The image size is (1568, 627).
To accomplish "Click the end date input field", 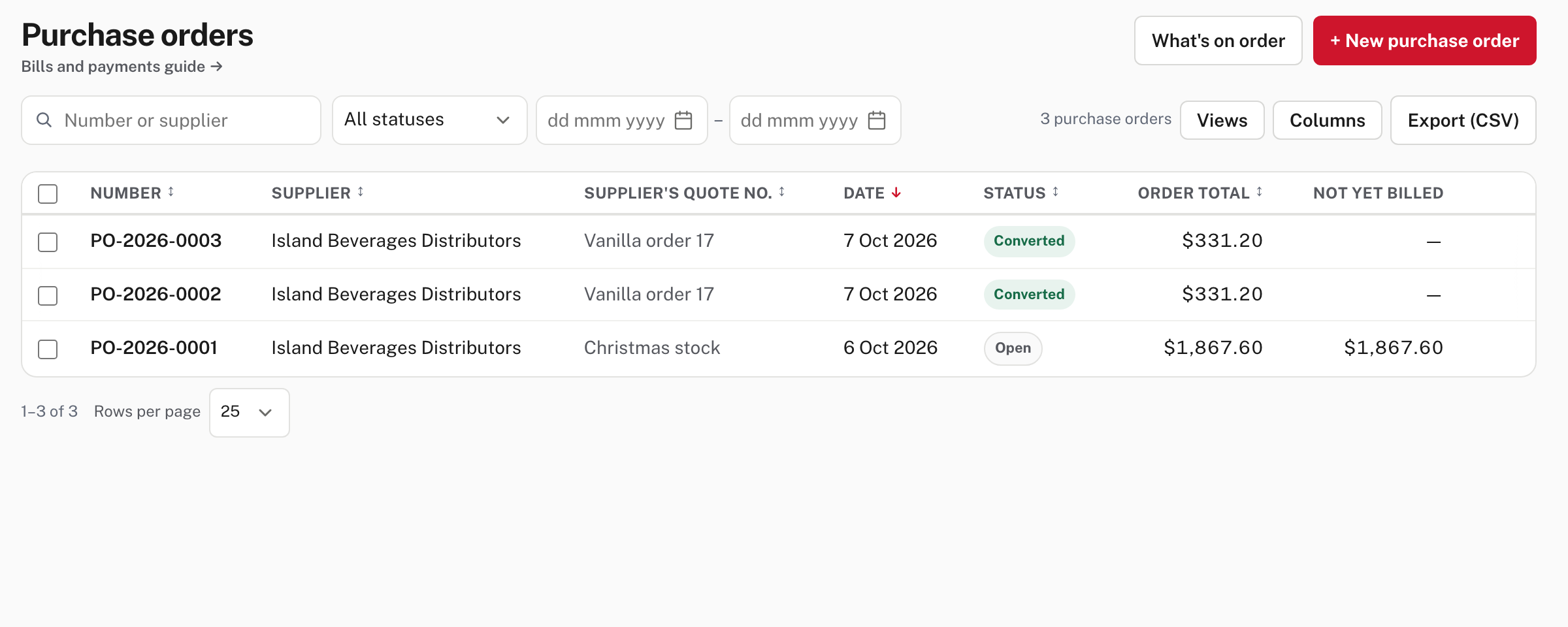I will [815, 120].
